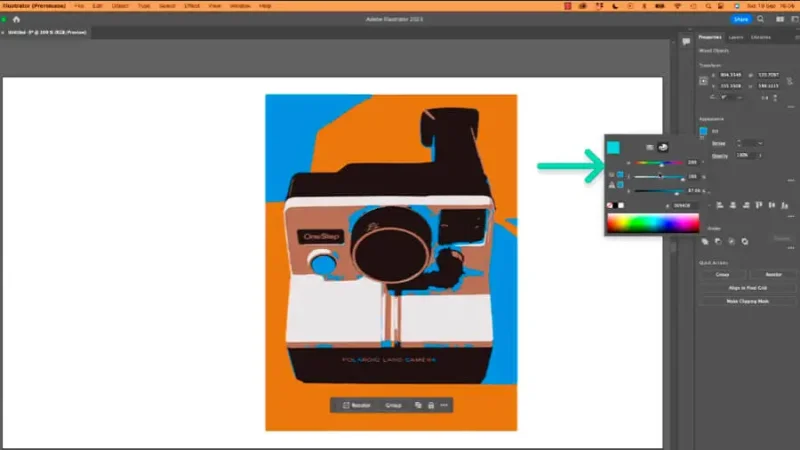
Task: Expand the Opacity slider arrow
Action: tap(760, 155)
